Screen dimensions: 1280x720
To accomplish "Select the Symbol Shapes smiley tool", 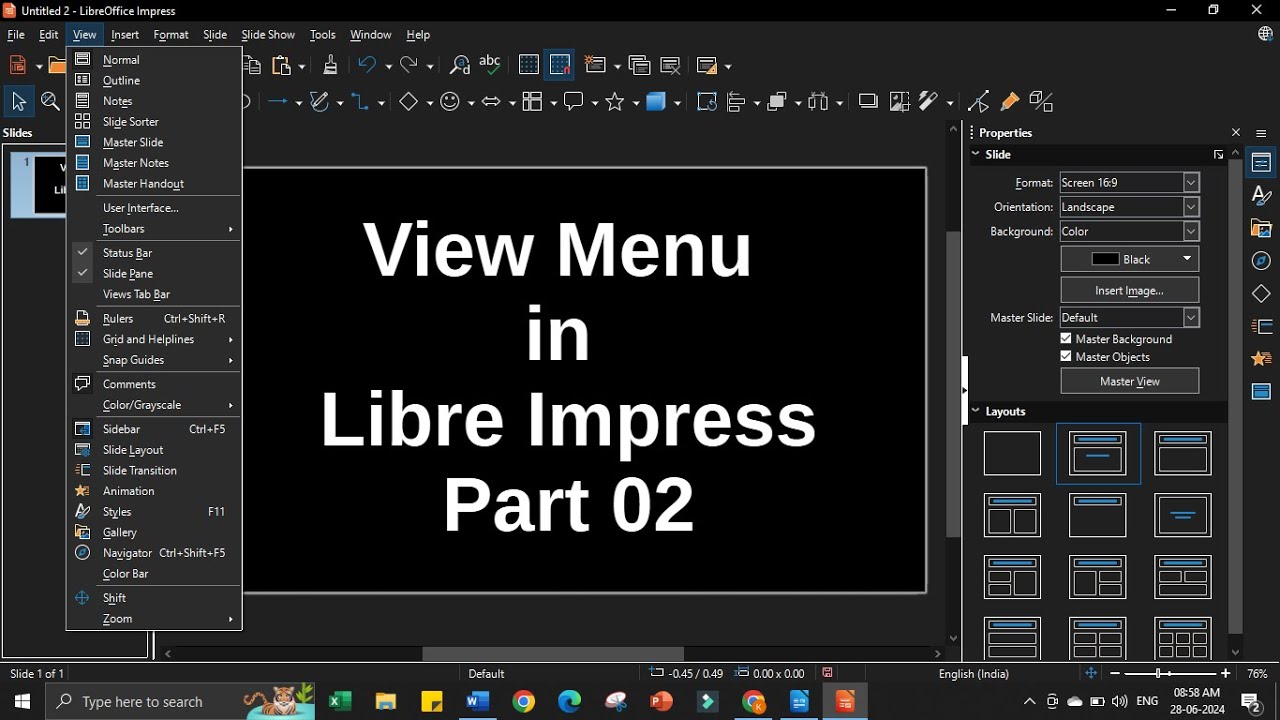I will pyautogui.click(x=451, y=102).
